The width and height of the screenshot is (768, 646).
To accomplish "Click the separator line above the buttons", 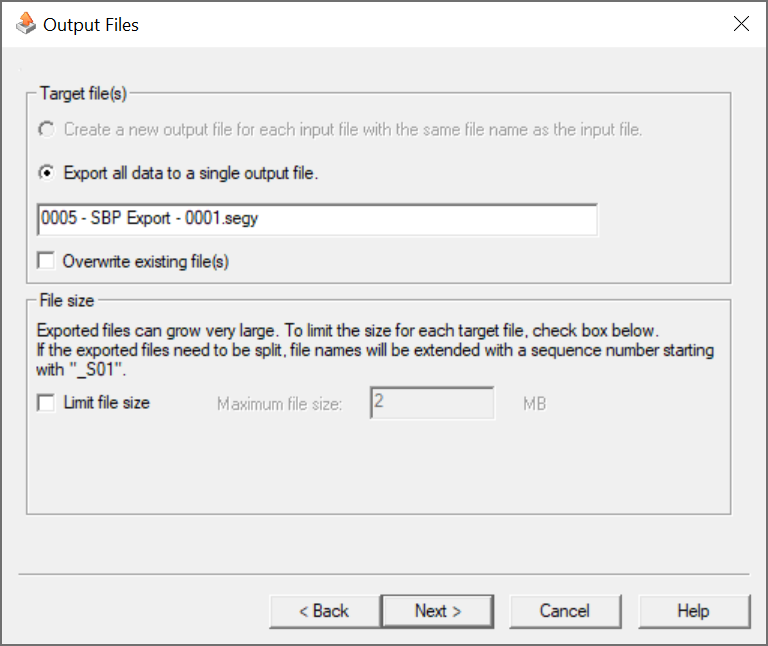I will (x=384, y=574).
